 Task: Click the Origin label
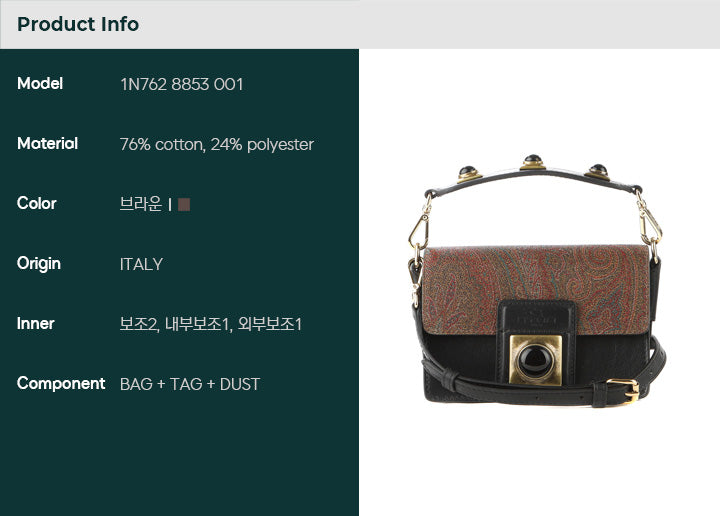click(x=39, y=264)
